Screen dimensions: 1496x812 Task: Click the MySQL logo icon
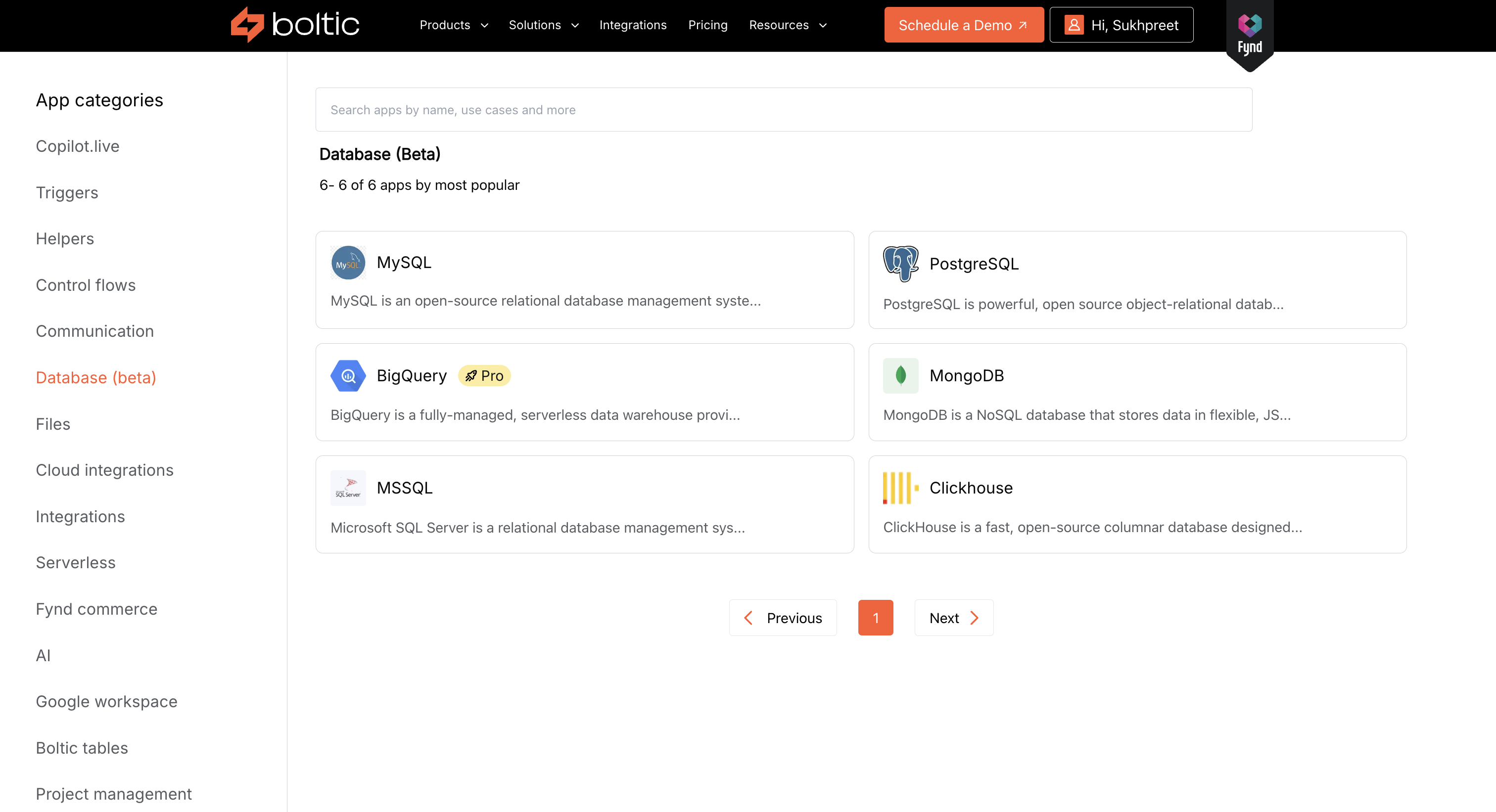click(348, 263)
